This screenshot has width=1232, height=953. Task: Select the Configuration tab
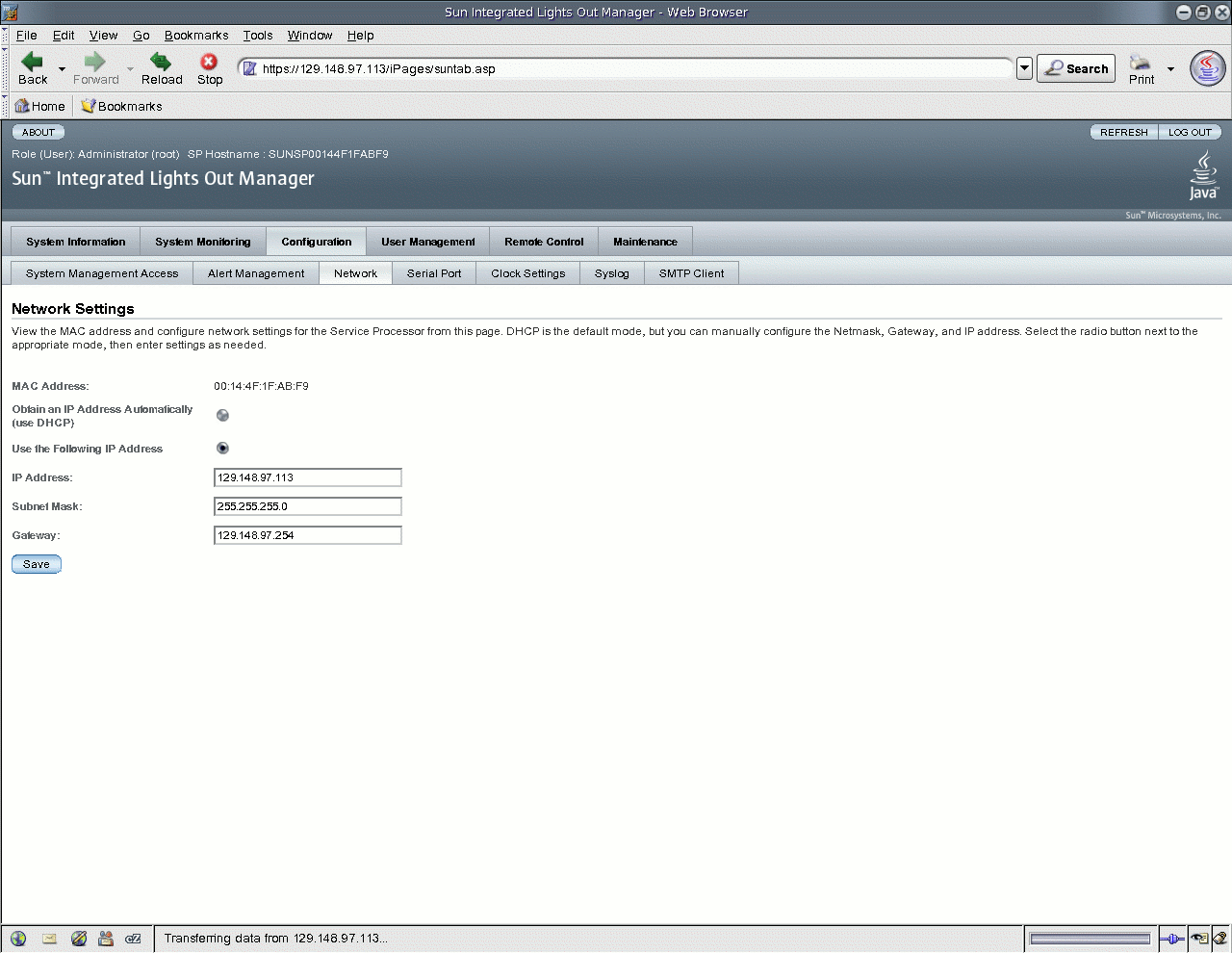click(317, 242)
